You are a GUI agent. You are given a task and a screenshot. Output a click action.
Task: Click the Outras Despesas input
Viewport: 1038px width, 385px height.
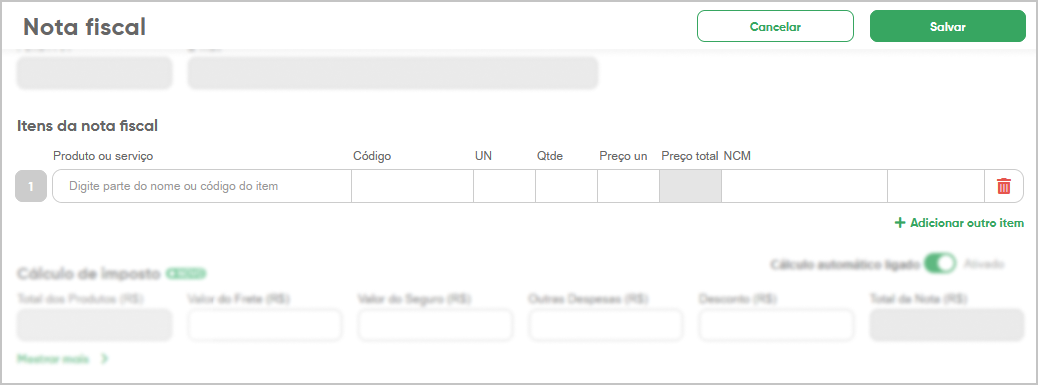(606, 325)
